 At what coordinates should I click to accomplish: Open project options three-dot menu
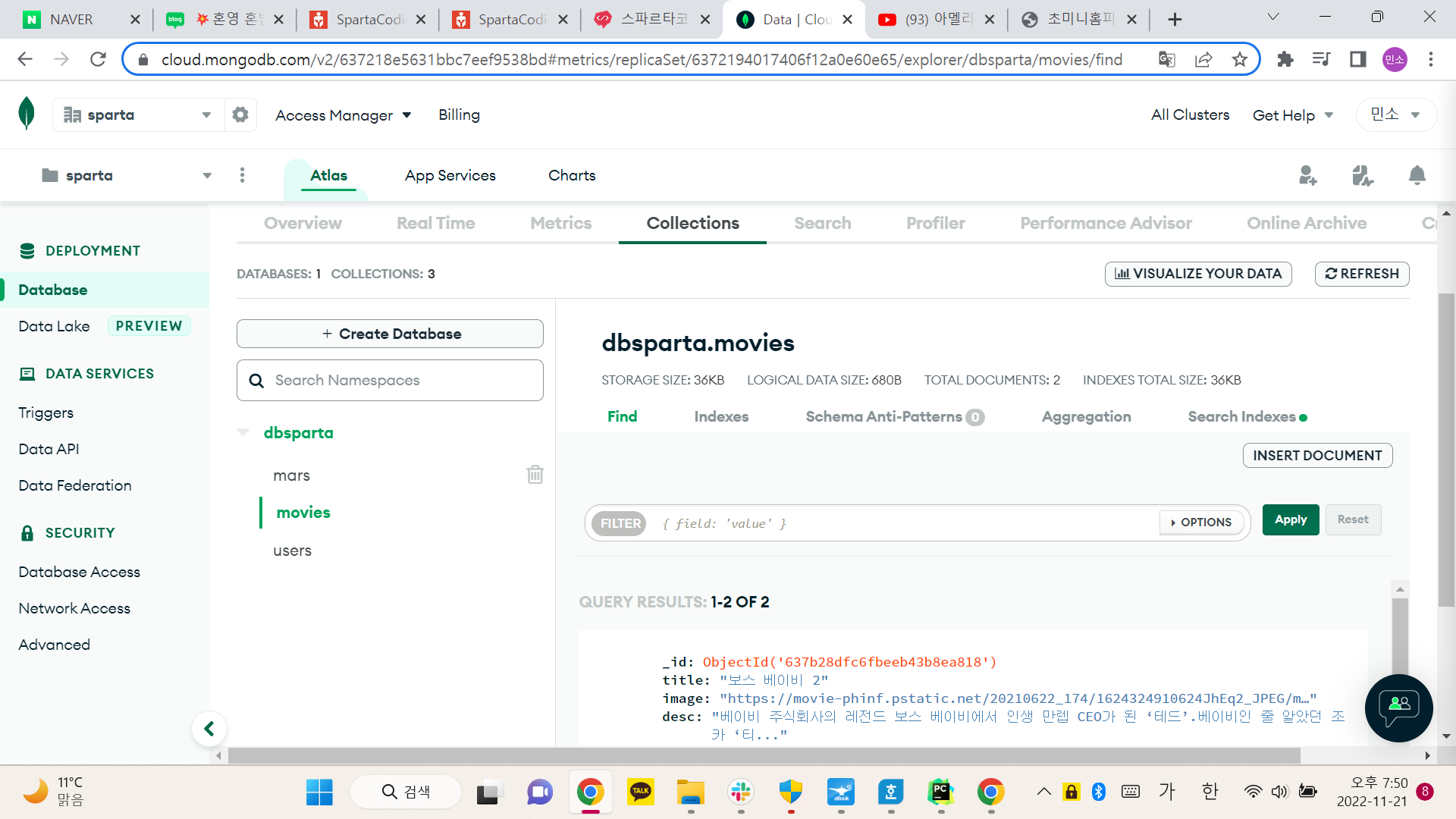243,175
